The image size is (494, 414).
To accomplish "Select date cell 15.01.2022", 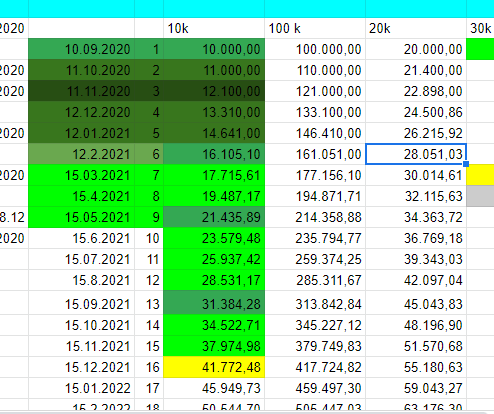I will 82,388.
